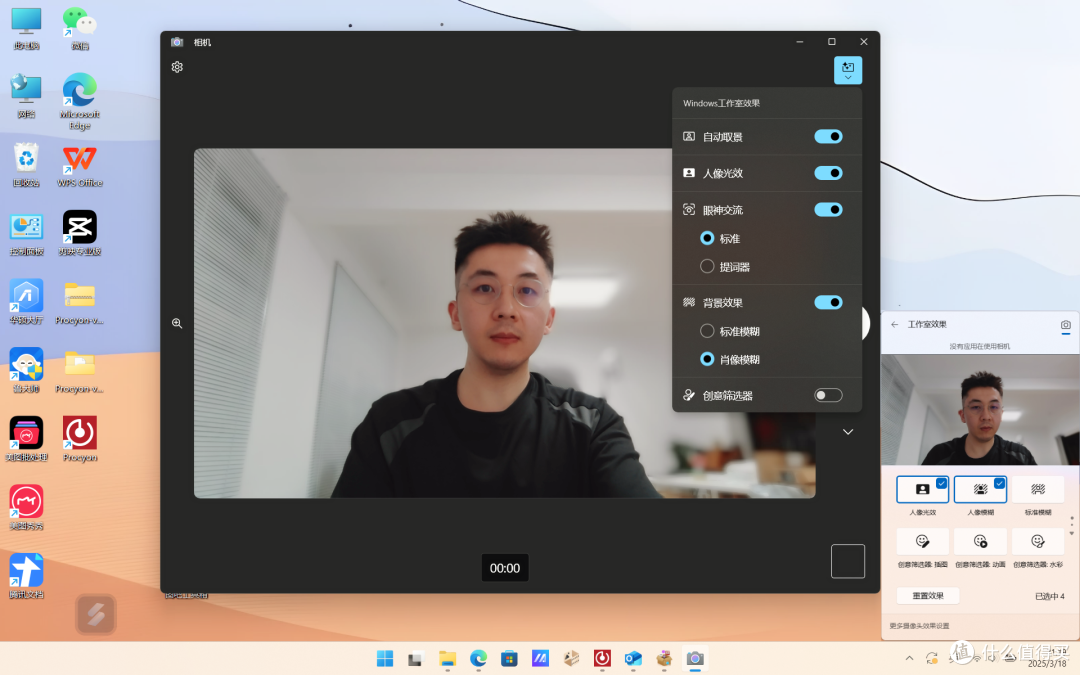Open the WeChat (微信) desktop shortcut
1080x675 pixels.
80,28
